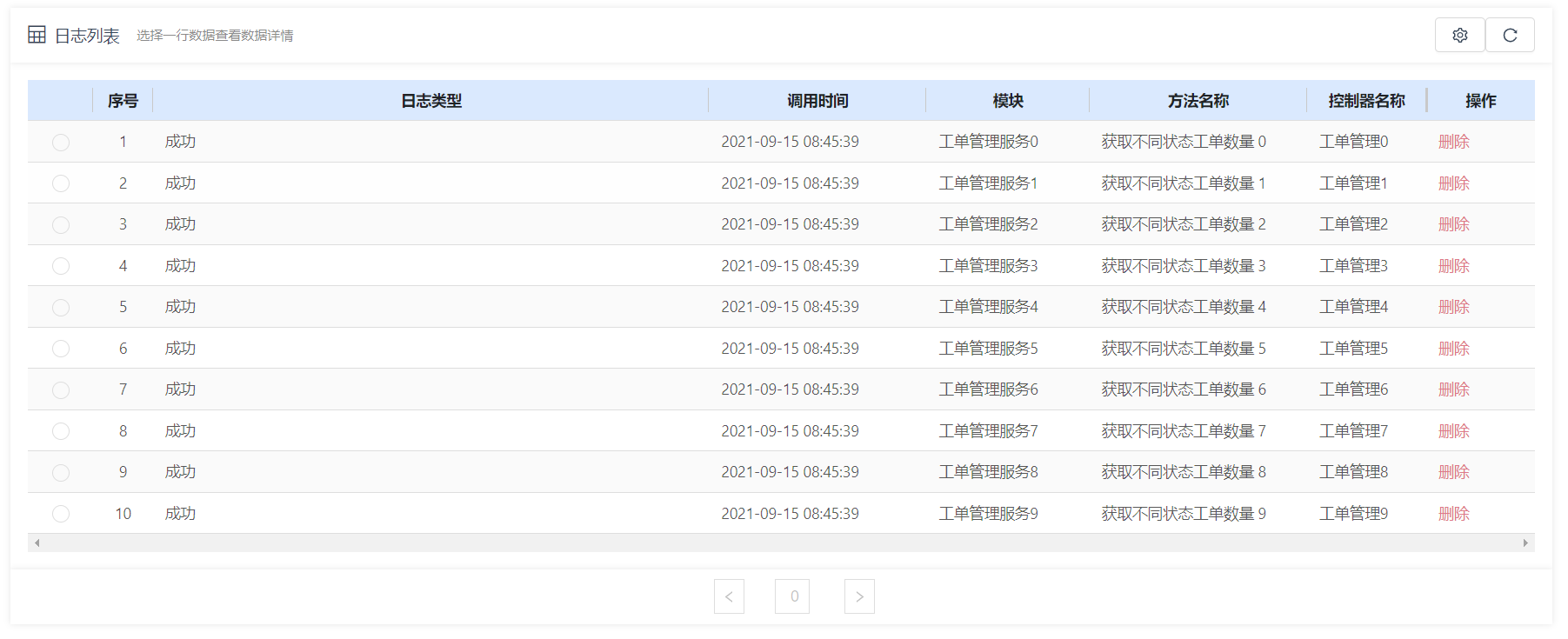Select radio button for row 6
The image size is (1568, 639).
(61, 349)
